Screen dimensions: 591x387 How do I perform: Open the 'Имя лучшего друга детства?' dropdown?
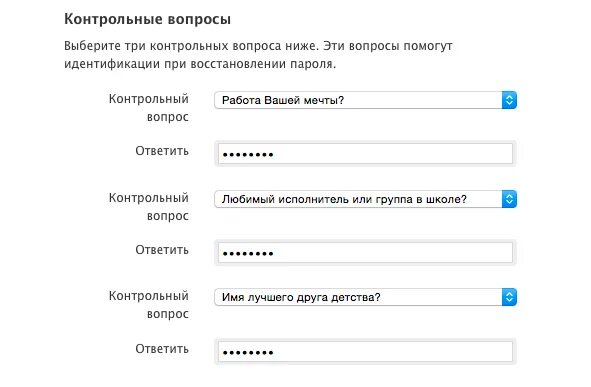pyautogui.click(x=365, y=297)
